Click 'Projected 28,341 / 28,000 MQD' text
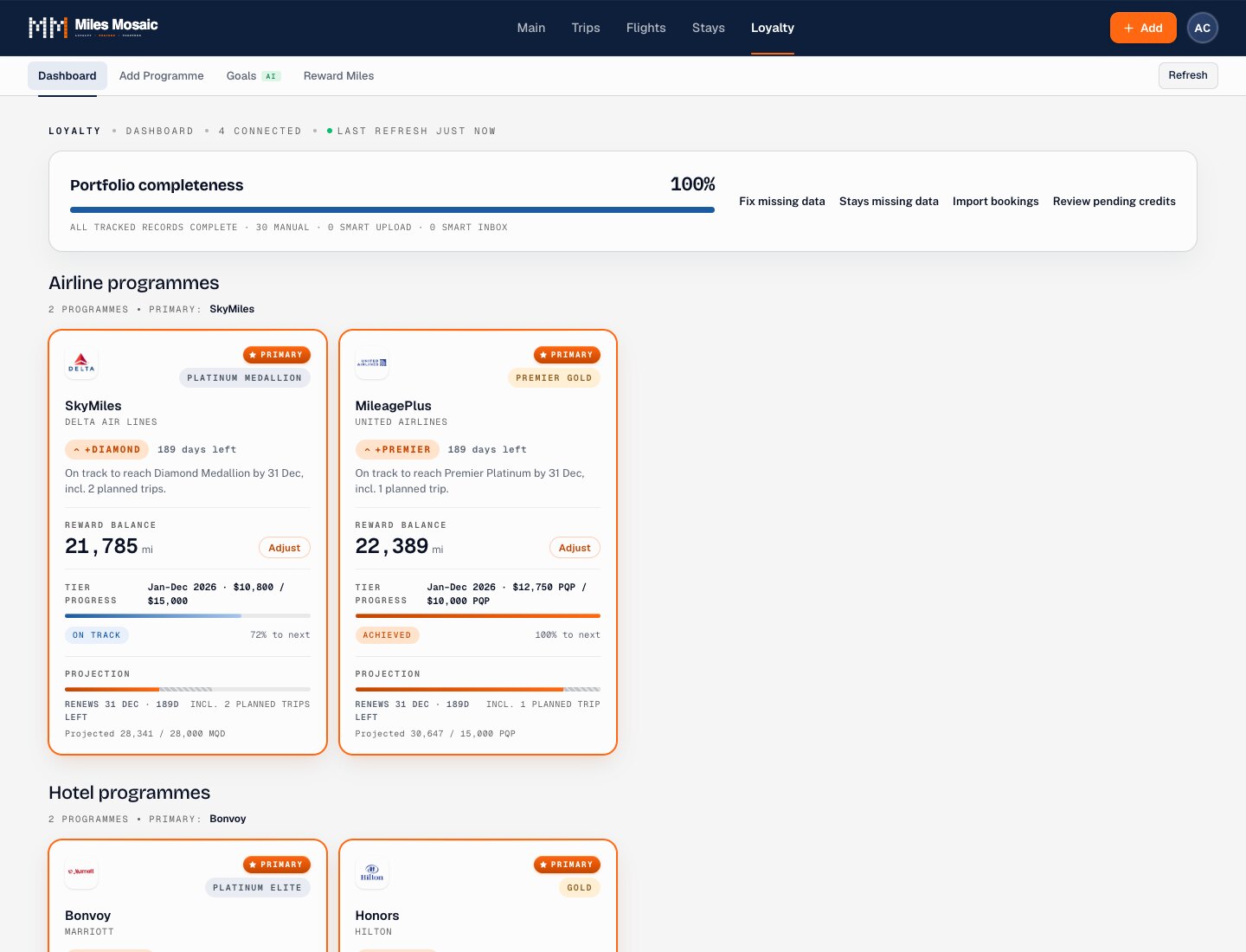The width and height of the screenshot is (1246, 952). [x=145, y=734]
